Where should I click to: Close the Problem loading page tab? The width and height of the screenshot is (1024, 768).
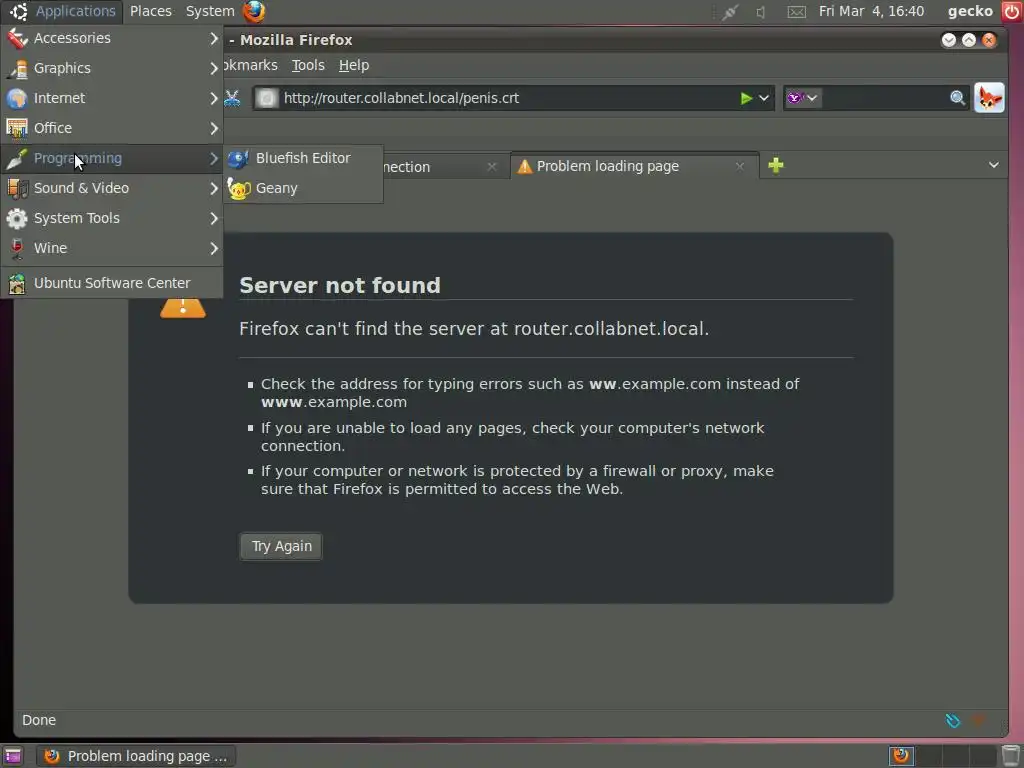point(740,167)
